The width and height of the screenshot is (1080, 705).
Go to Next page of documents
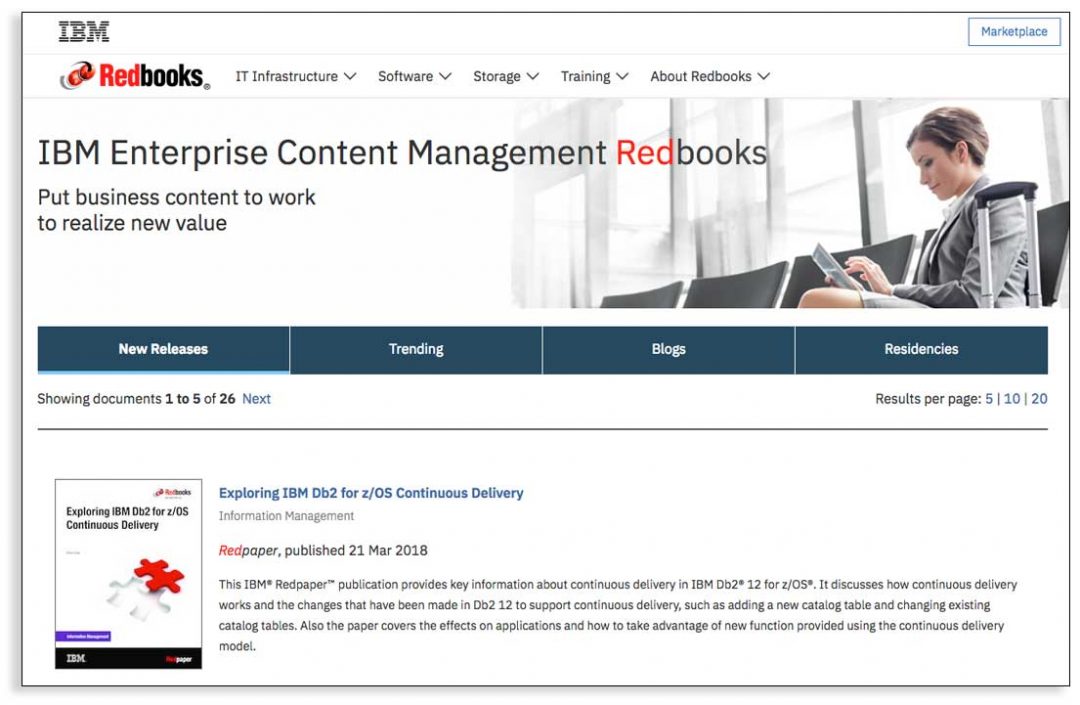256,398
